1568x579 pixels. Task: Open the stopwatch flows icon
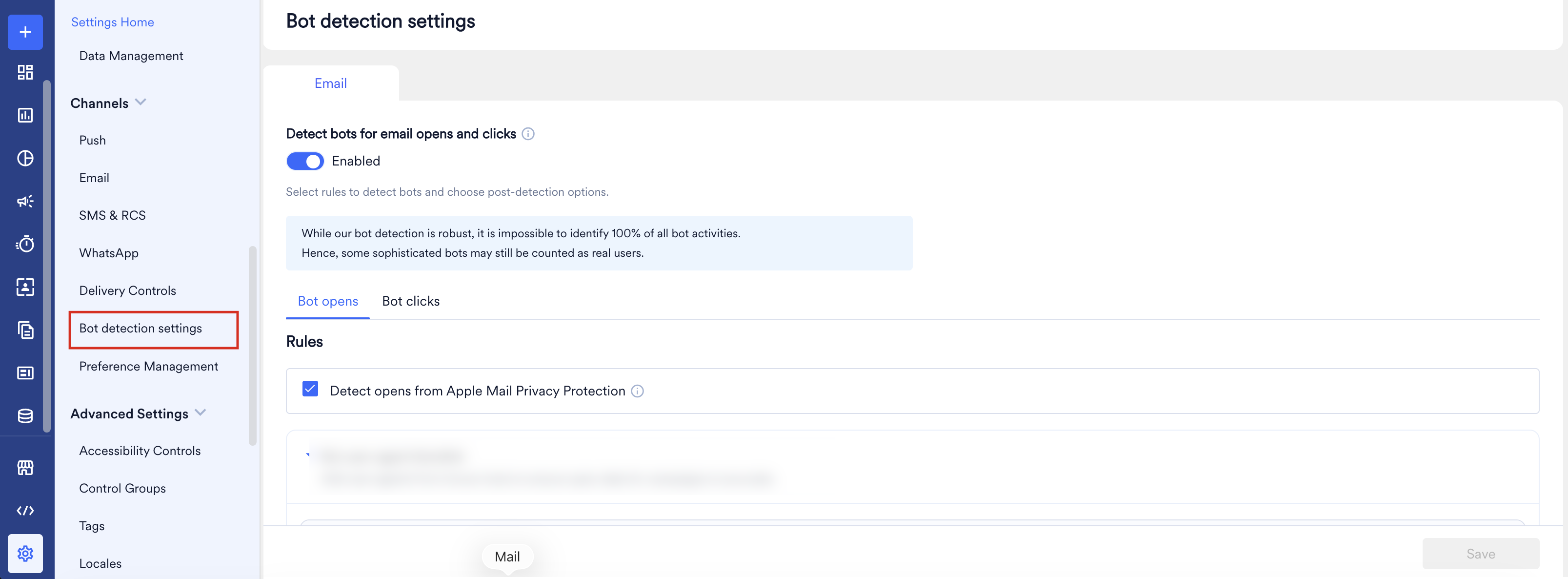pyautogui.click(x=25, y=244)
